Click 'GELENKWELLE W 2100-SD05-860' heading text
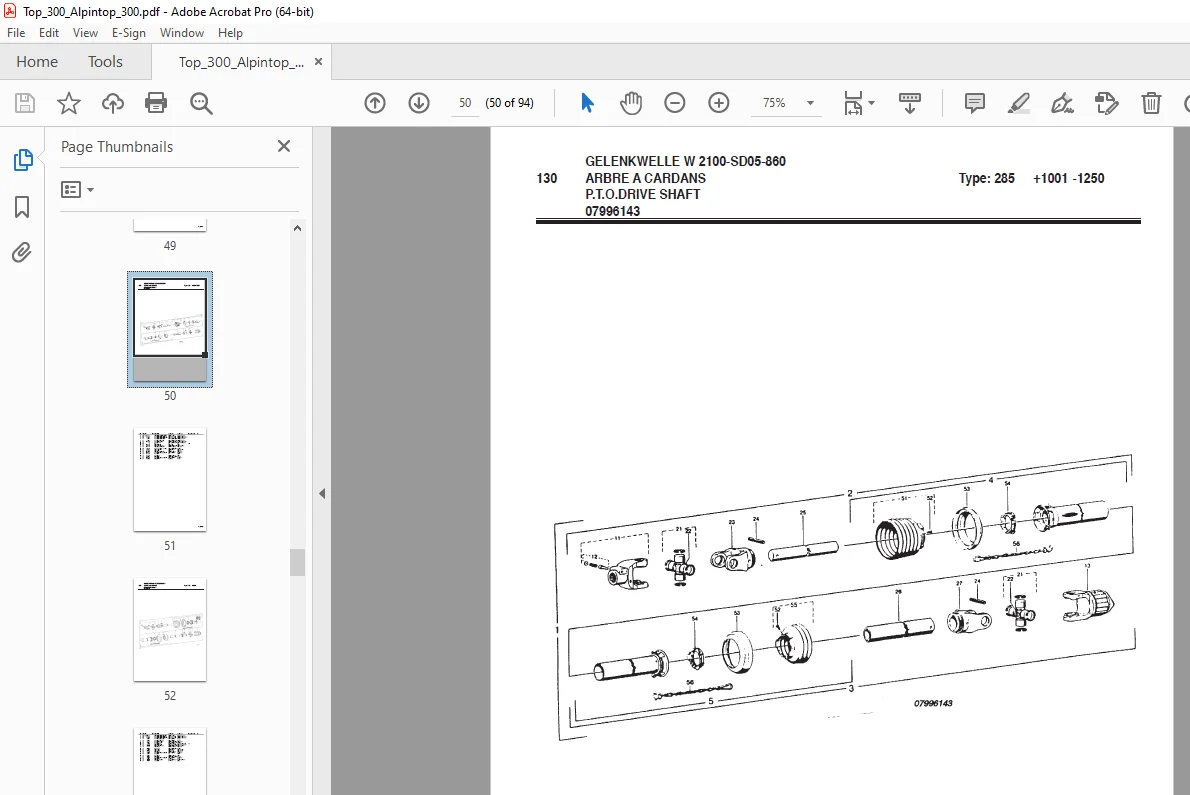The image size is (1190, 795). click(x=685, y=161)
